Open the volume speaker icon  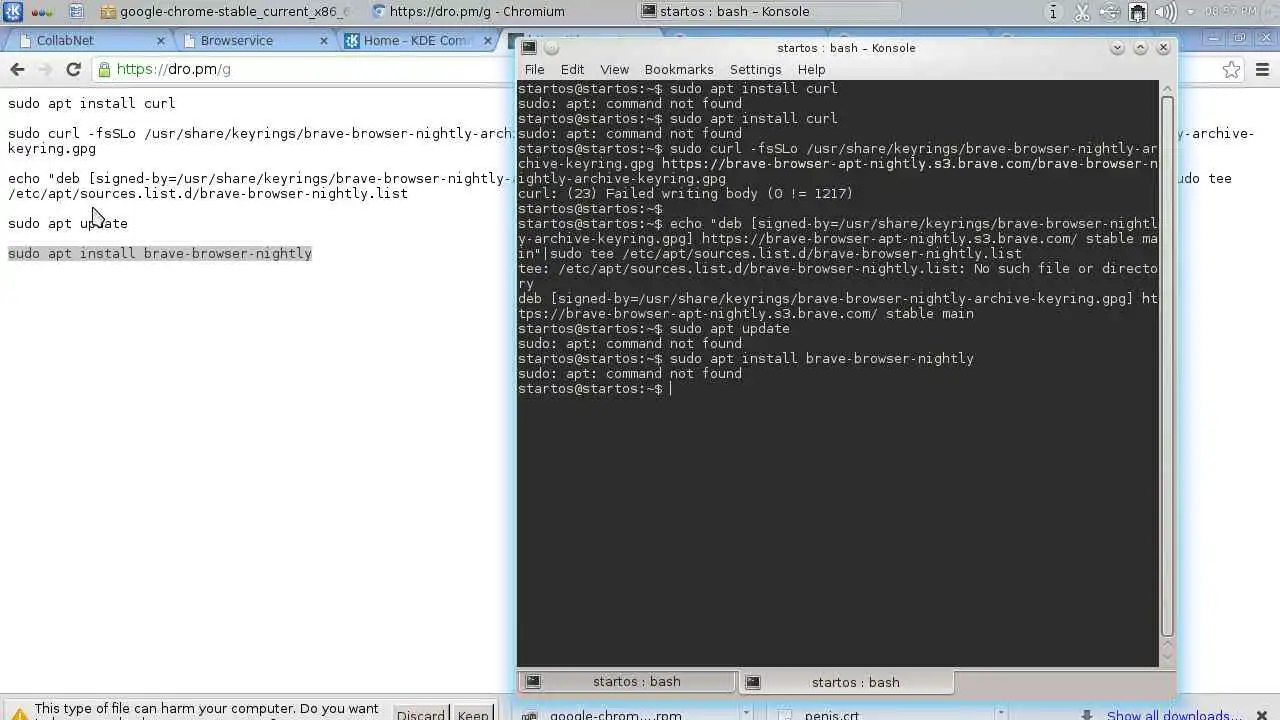1165,12
